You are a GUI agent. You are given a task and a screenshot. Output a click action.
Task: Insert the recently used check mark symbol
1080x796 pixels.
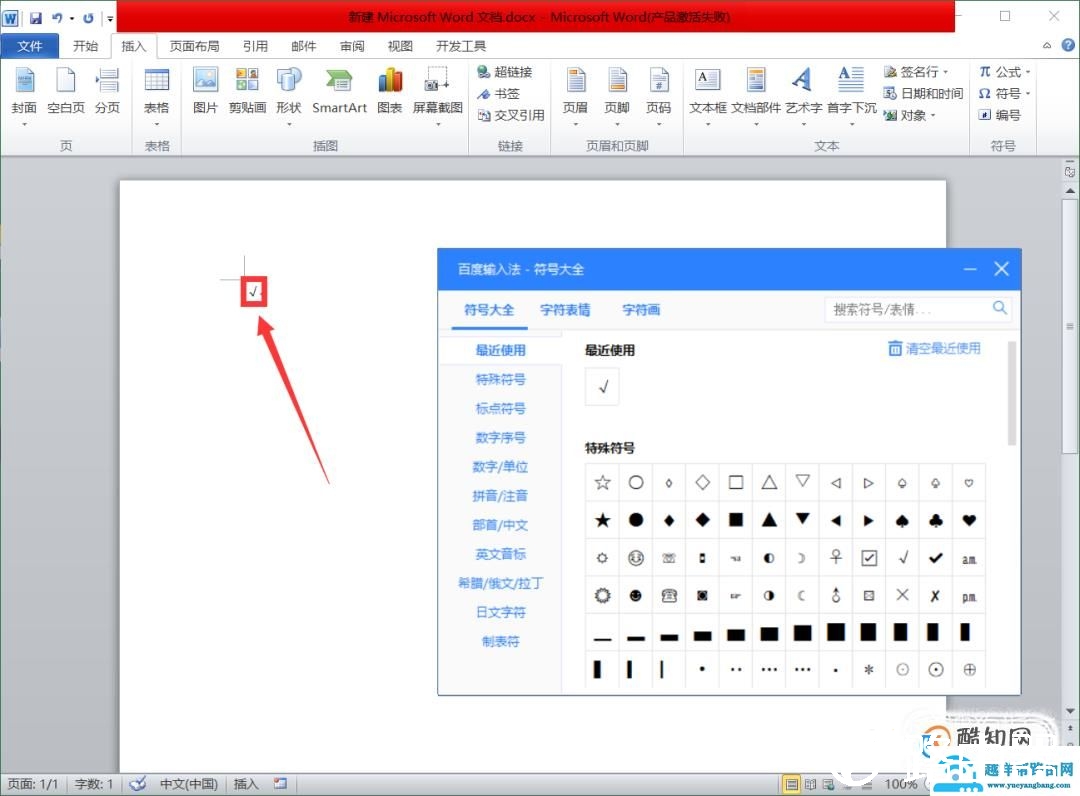[x=602, y=386]
